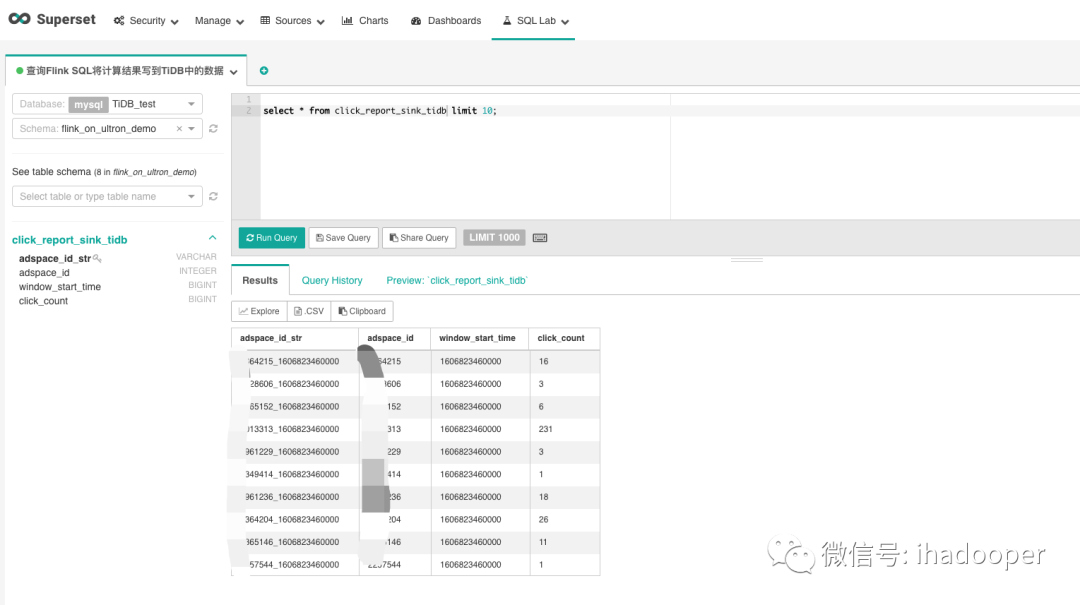Image resolution: width=1080 pixels, height=605 pixels.
Task: Open the Schema dropdown arrow
Action: pyautogui.click(x=191, y=129)
